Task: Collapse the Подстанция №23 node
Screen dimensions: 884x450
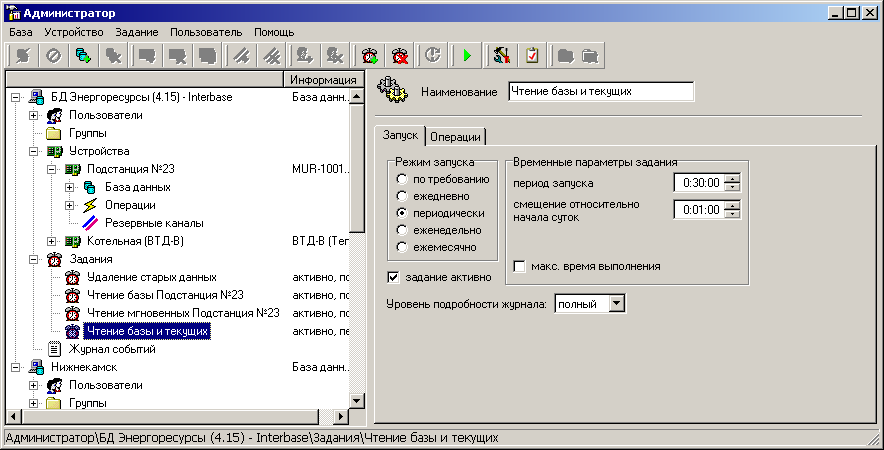Action: pos(52,170)
